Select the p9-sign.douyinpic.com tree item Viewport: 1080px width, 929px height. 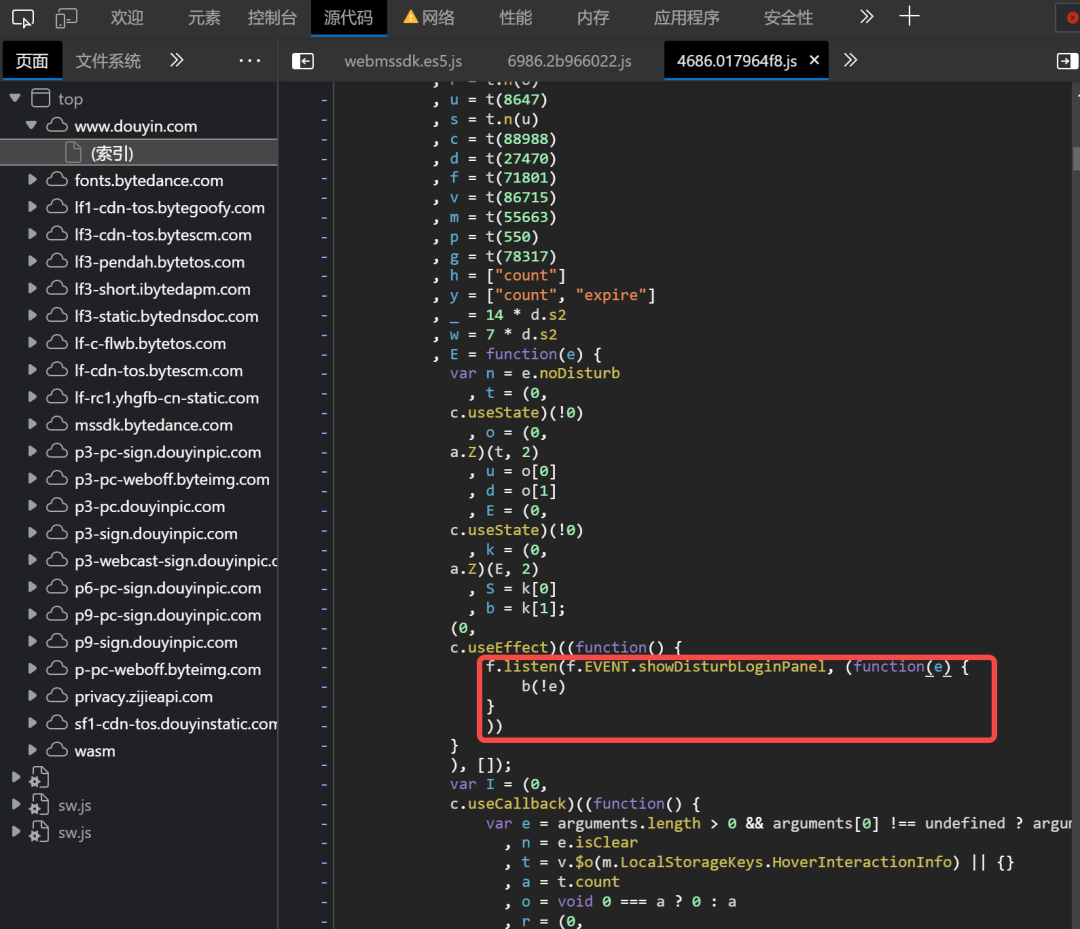point(138,642)
